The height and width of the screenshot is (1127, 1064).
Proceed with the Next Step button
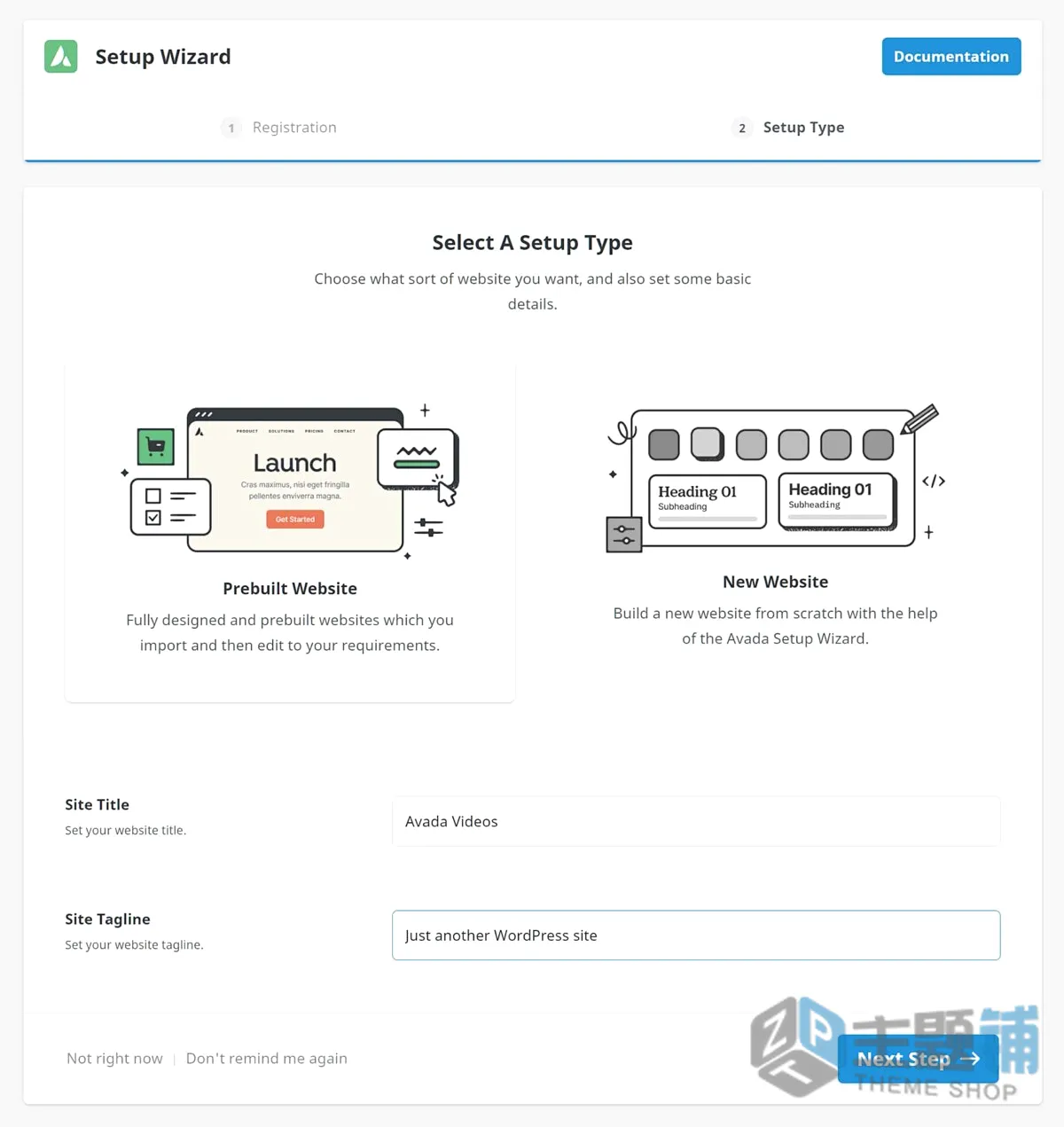pyautogui.click(x=918, y=1059)
